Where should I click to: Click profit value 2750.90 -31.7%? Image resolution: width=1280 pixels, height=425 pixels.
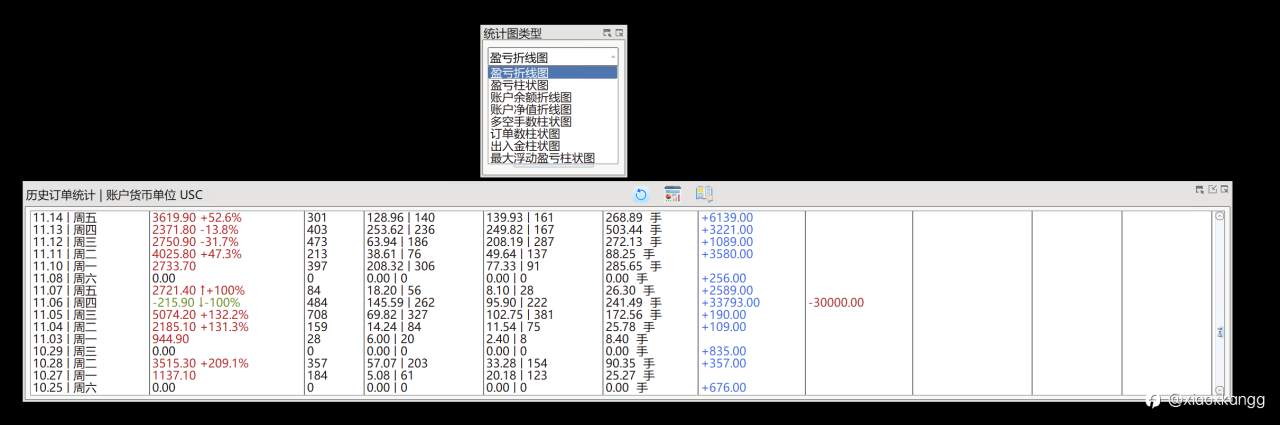[x=195, y=242]
